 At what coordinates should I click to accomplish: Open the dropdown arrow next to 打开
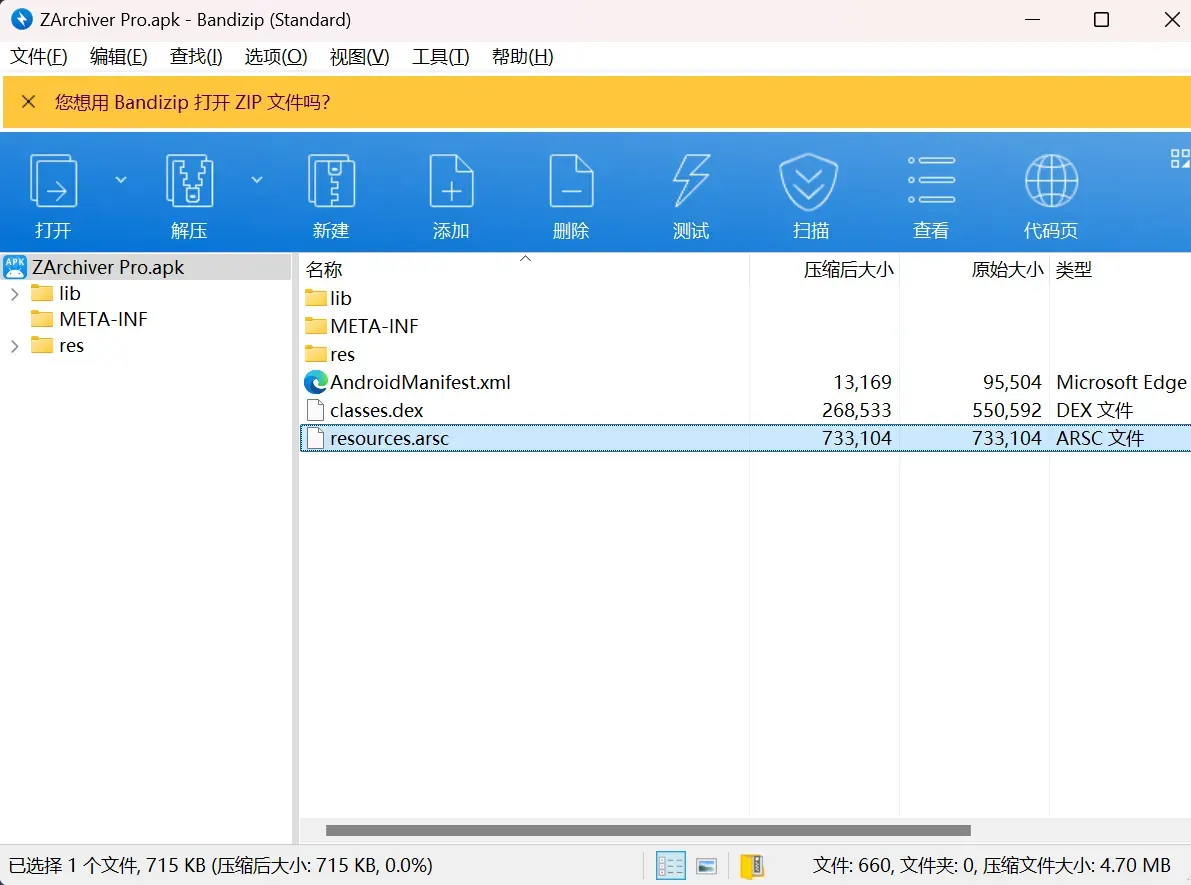(x=121, y=180)
